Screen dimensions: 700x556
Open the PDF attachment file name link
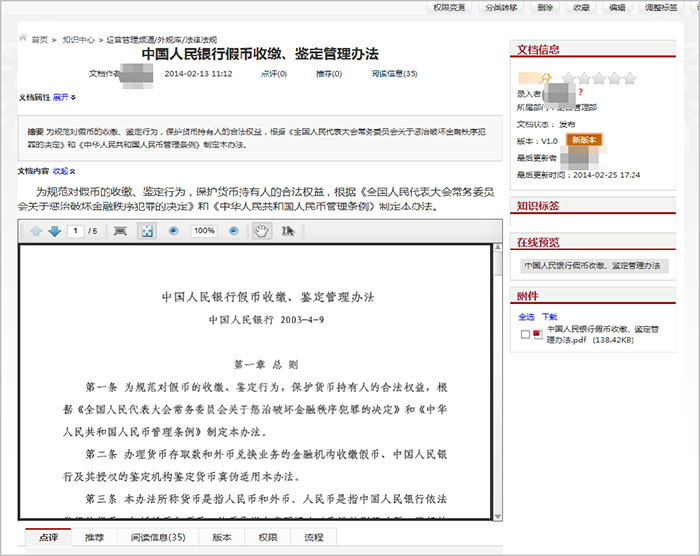(603, 334)
